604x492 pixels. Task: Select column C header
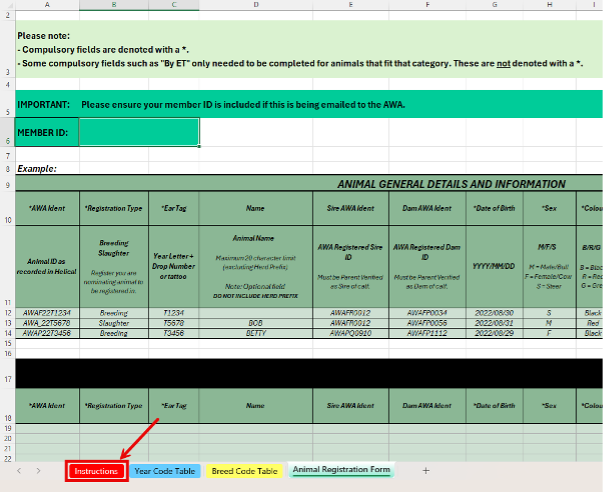coord(174,5)
